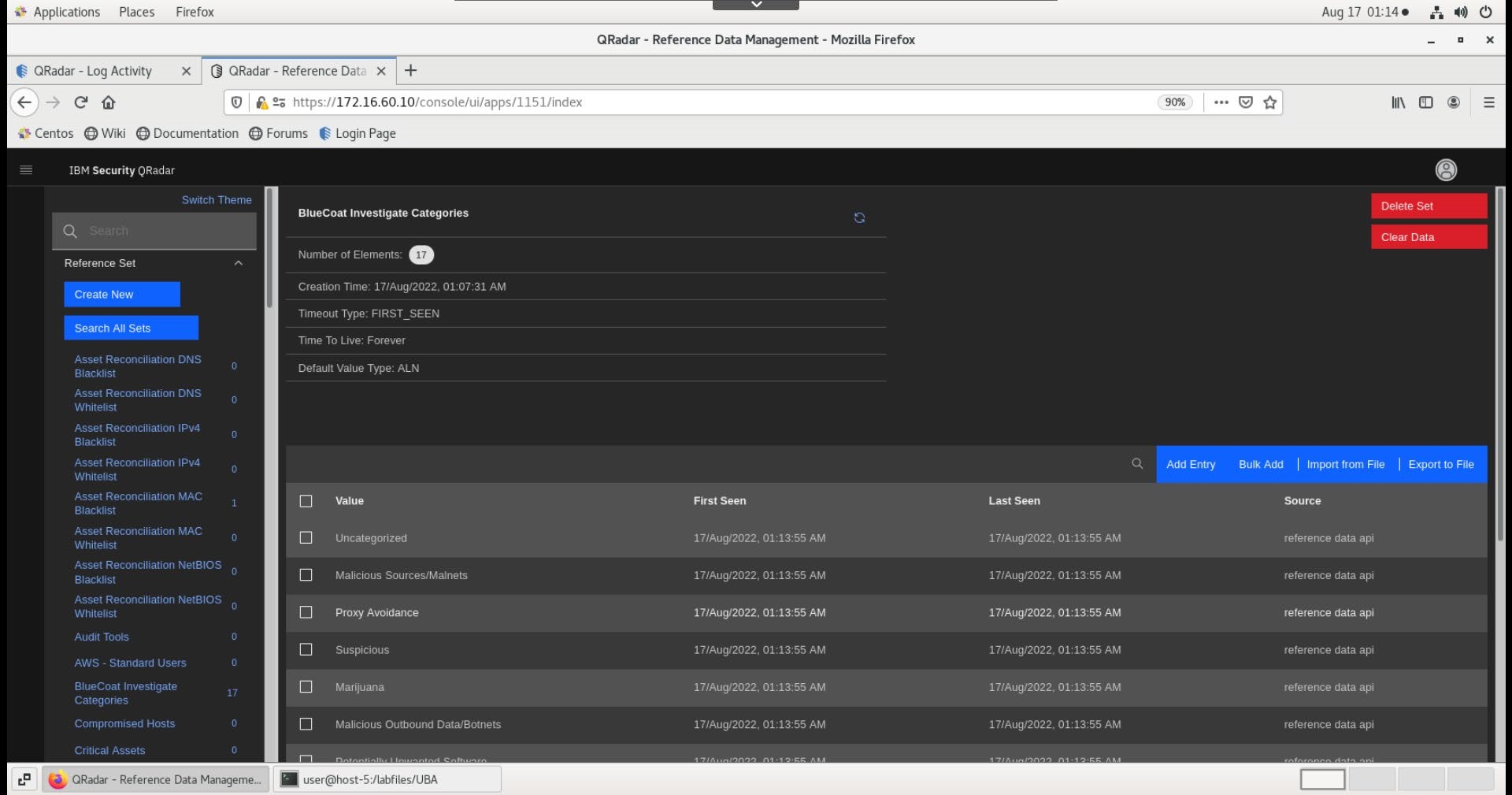Check the Uncategorized row checkbox
The height and width of the screenshot is (795, 1512).
[x=306, y=537]
